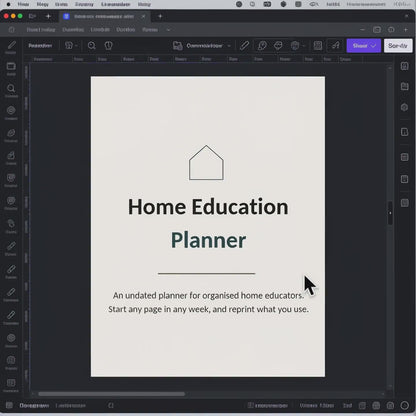Image resolution: width=416 pixels, height=416 pixels.
Task: Click the plus icon left of the document tab
Action: [x=48, y=16]
